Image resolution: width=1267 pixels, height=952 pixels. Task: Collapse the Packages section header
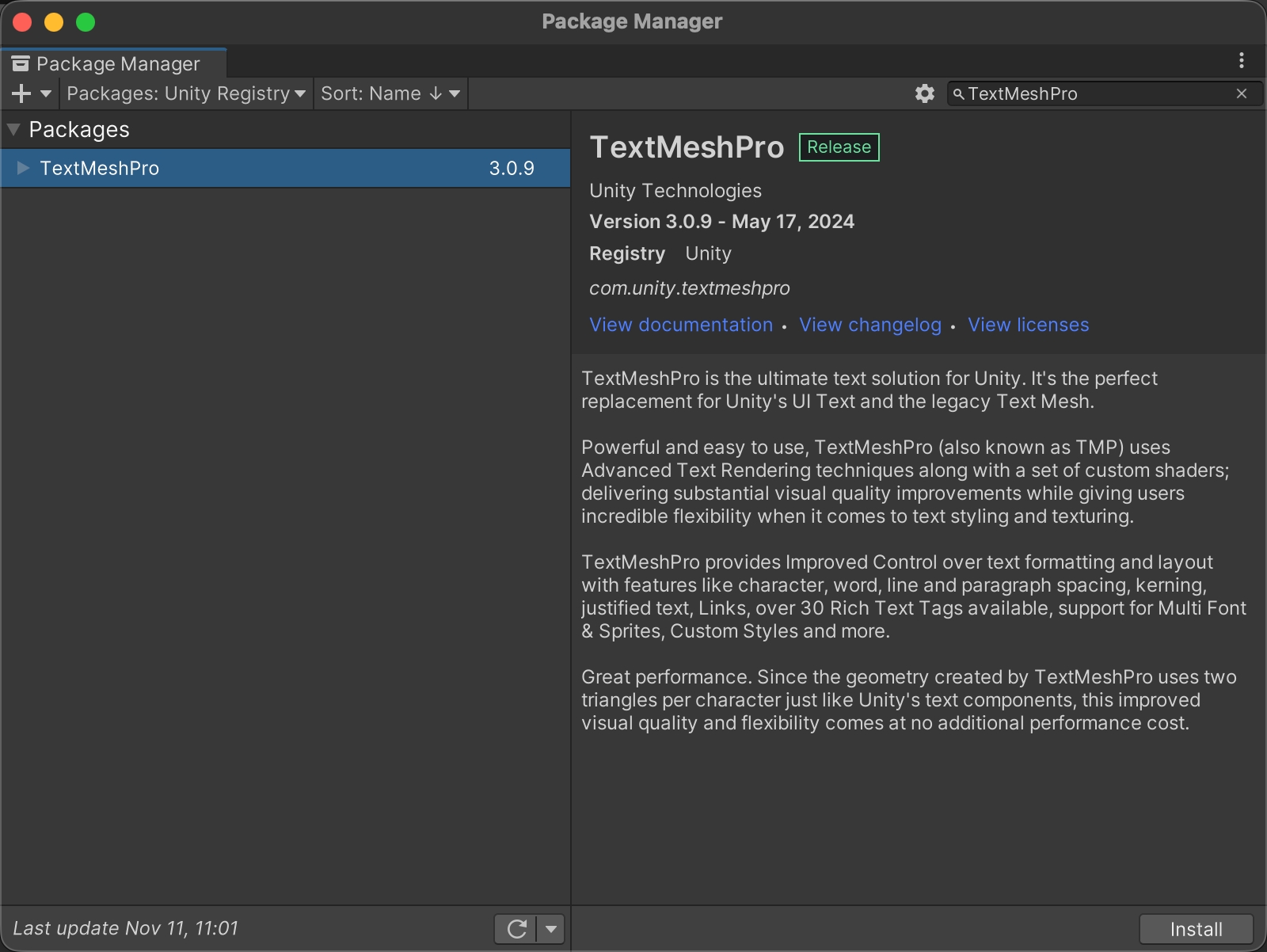tap(13, 129)
